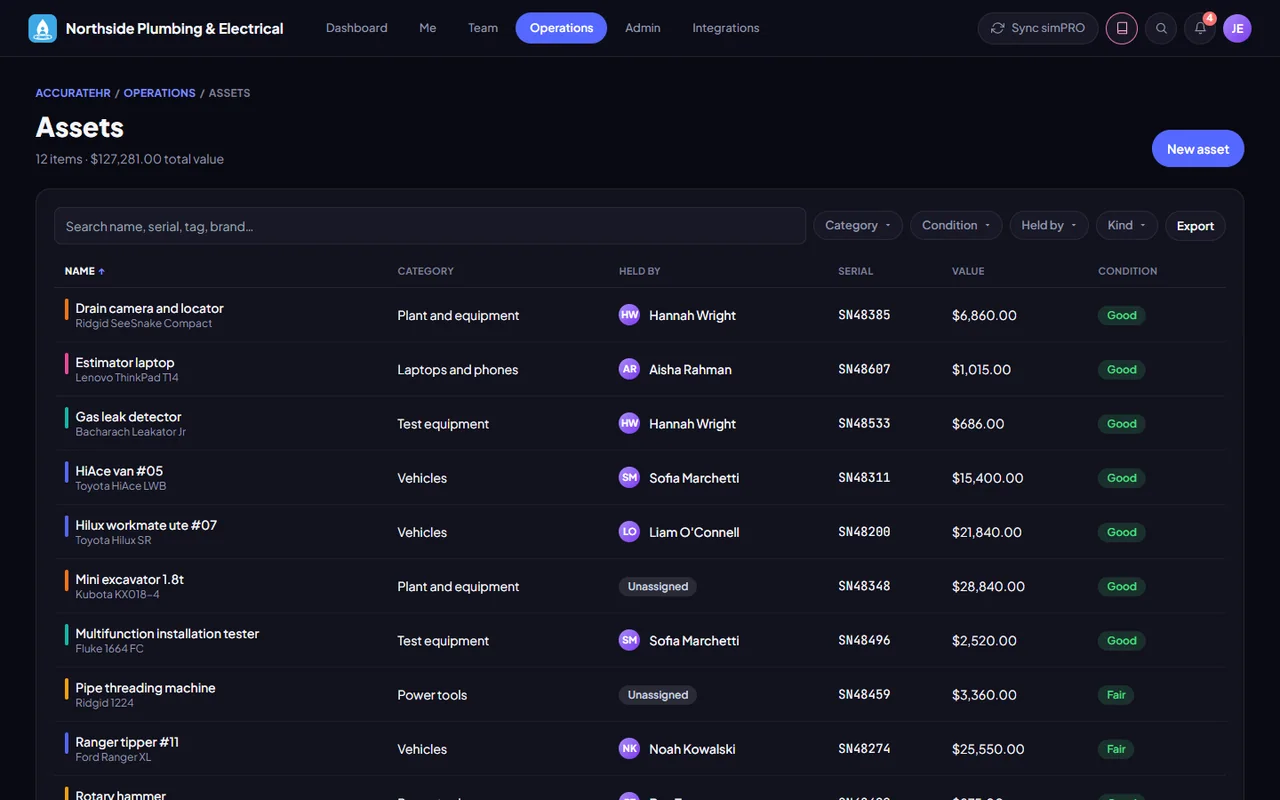The height and width of the screenshot is (800, 1280).
Task: Click Aisha Rahman's AR avatar
Action: click(x=629, y=369)
